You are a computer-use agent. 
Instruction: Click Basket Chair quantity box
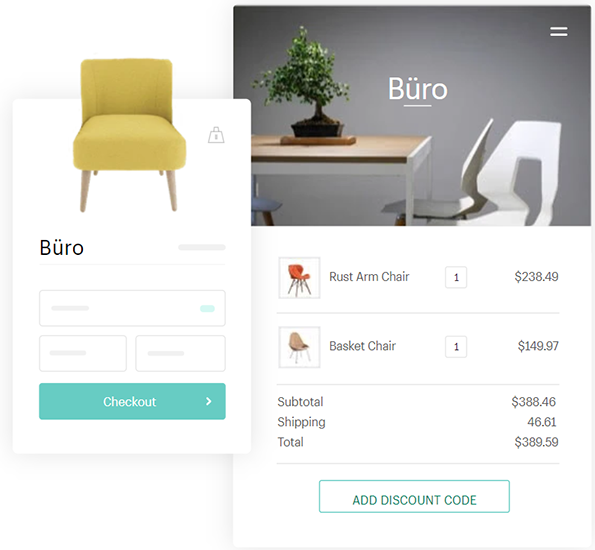tap(456, 347)
